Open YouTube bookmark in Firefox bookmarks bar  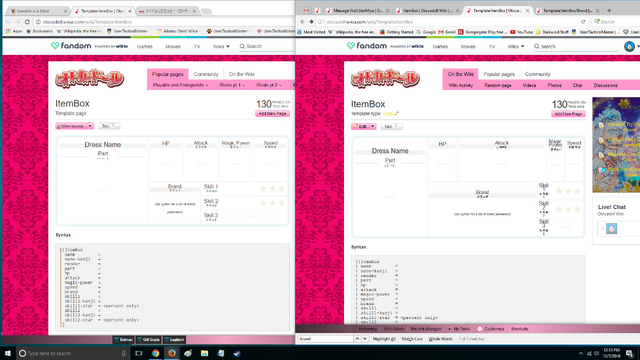[x=521, y=31]
